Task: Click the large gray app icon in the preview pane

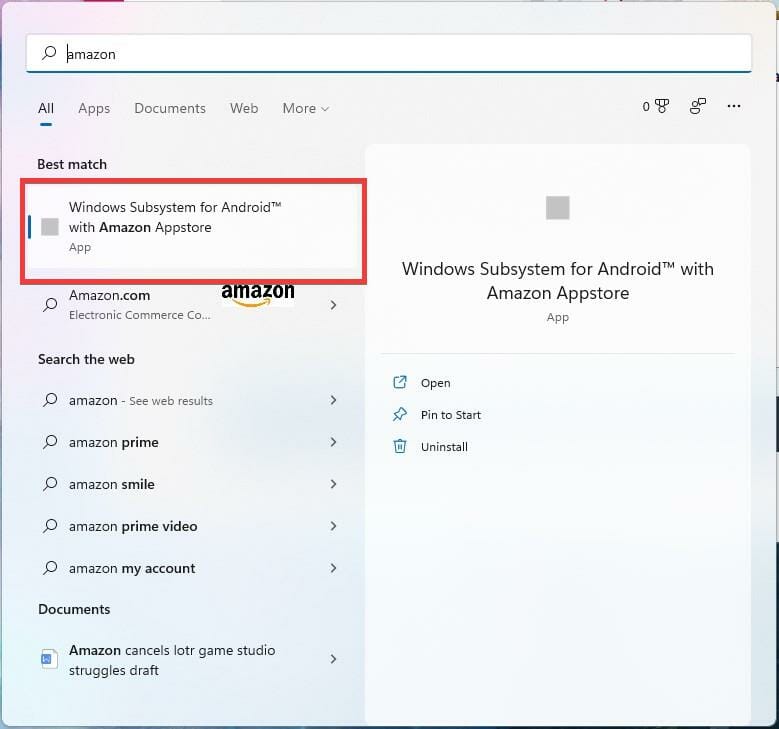Action: tap(557, 208)
